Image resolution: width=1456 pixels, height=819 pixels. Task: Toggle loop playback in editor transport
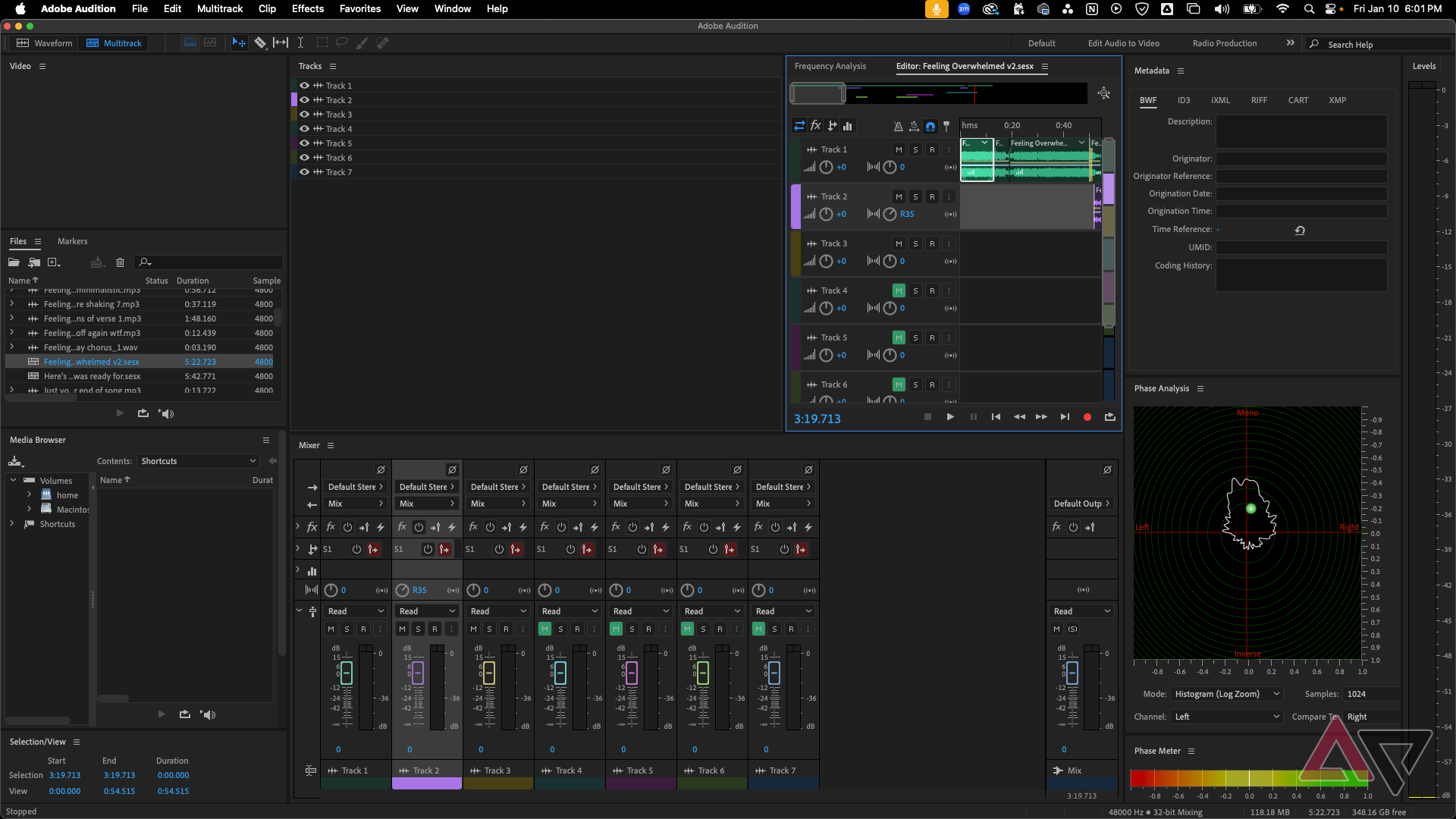pos(1110,417)
